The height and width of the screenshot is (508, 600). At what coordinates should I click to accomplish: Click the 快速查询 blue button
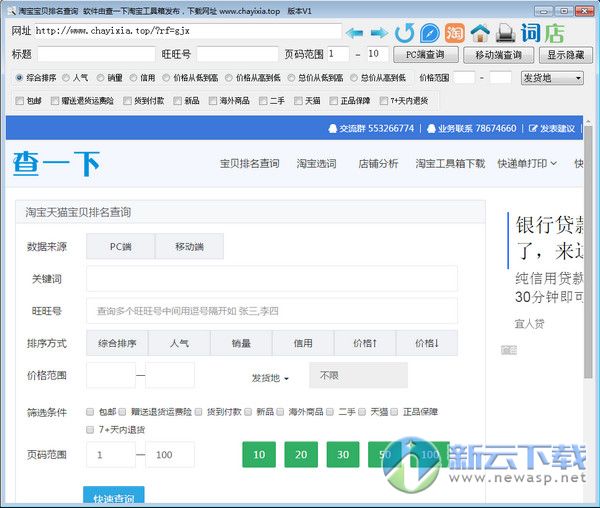pos(114,496)
